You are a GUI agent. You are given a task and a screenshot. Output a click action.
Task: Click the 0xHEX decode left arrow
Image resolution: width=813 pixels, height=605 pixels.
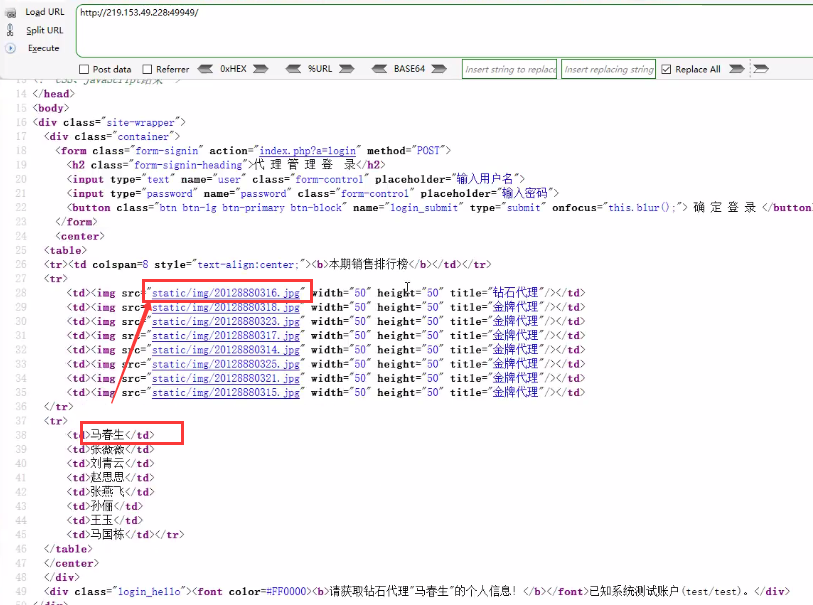[x=206, y=69]
